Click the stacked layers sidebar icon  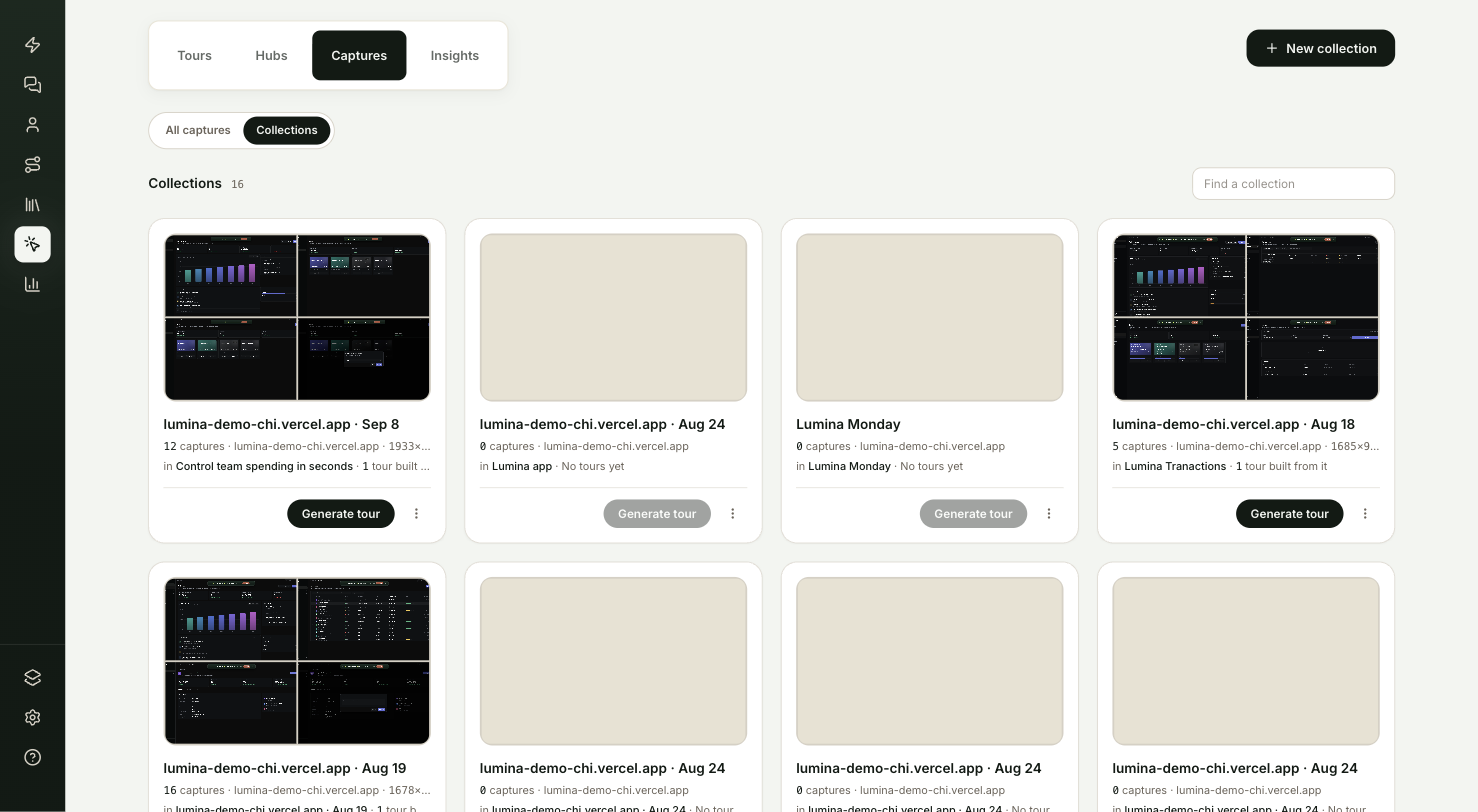click(32, 677)
